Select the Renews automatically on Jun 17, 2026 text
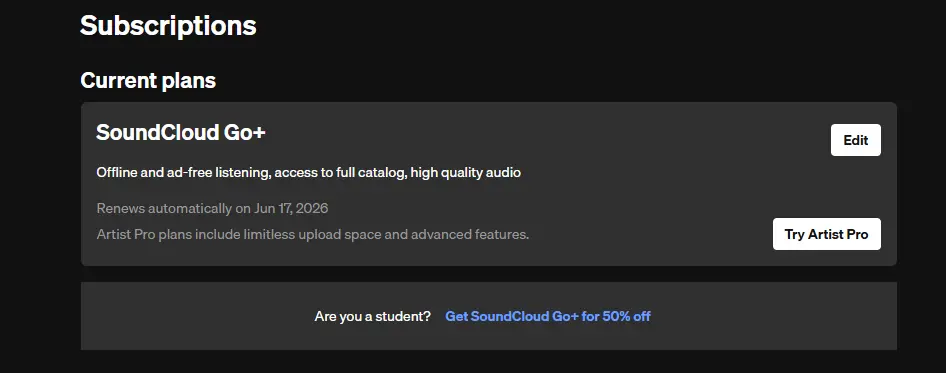This screenshot has height=373, width=946. tap(212, 209)
